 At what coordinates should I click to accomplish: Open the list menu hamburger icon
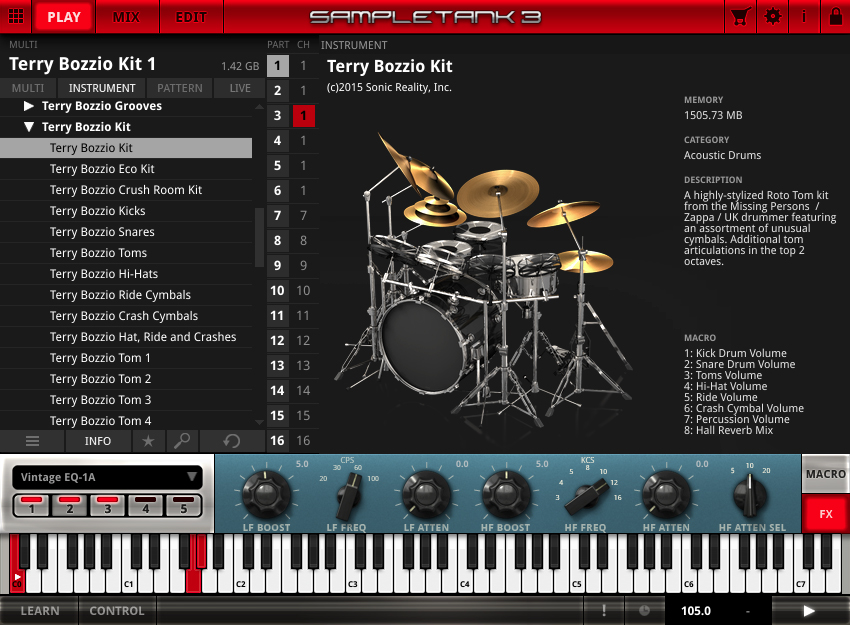coord(33,441)
